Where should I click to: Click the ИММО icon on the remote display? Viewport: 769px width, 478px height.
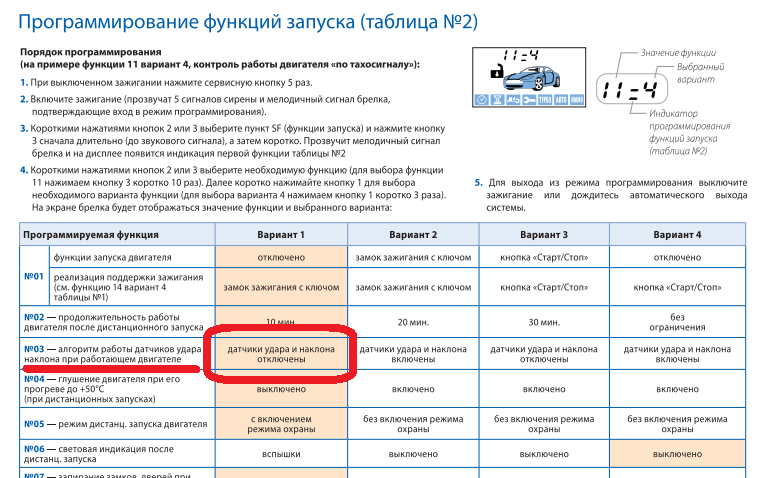[576, 100]
